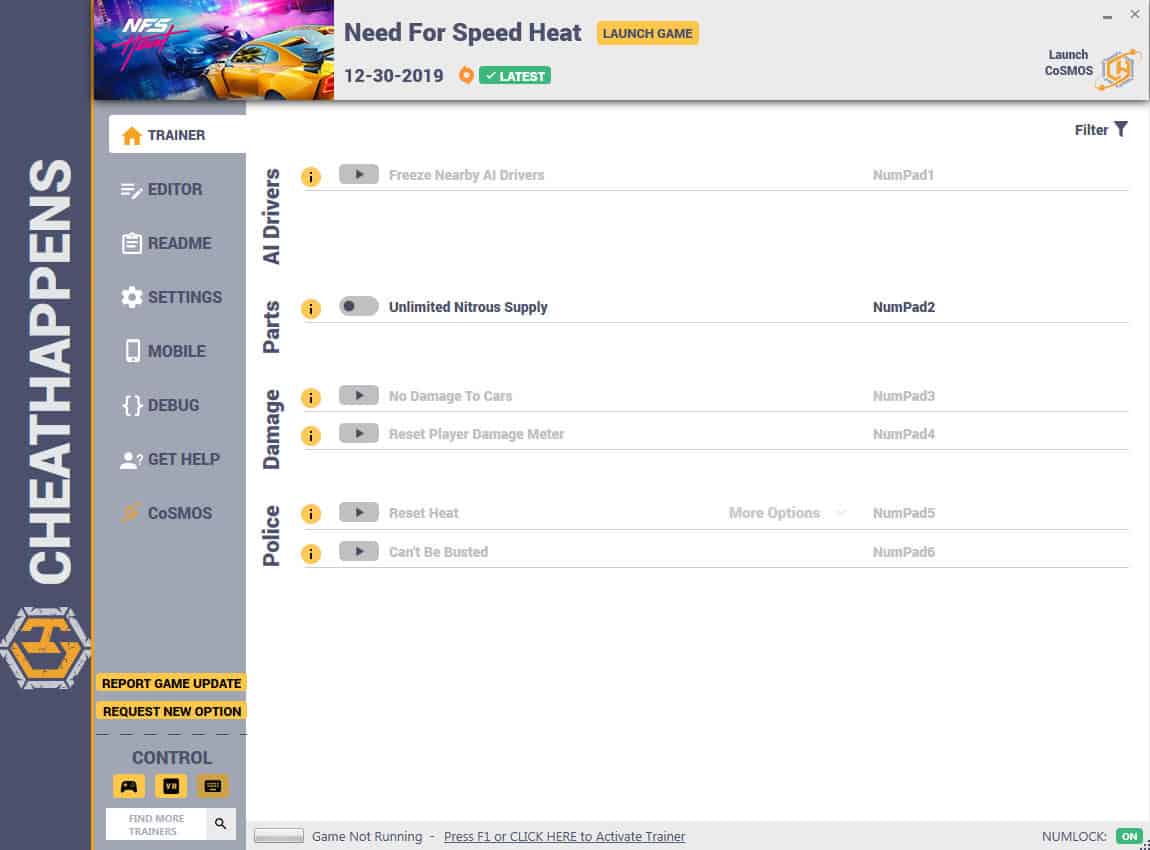1150x850 pixels.
Task: Click the Parts category label
Action: 271,327
